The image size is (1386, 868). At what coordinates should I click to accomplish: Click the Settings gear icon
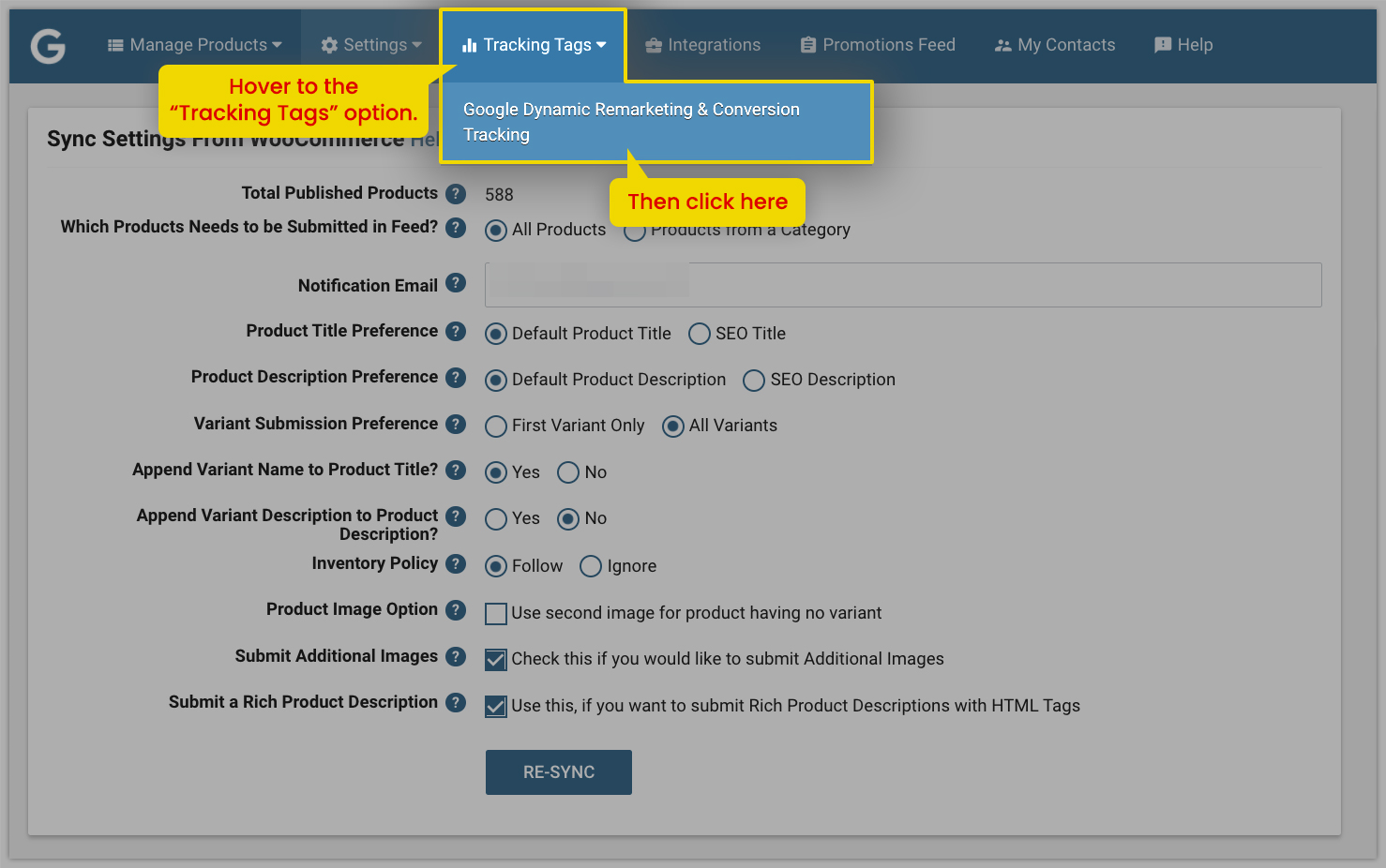(329, 45)
